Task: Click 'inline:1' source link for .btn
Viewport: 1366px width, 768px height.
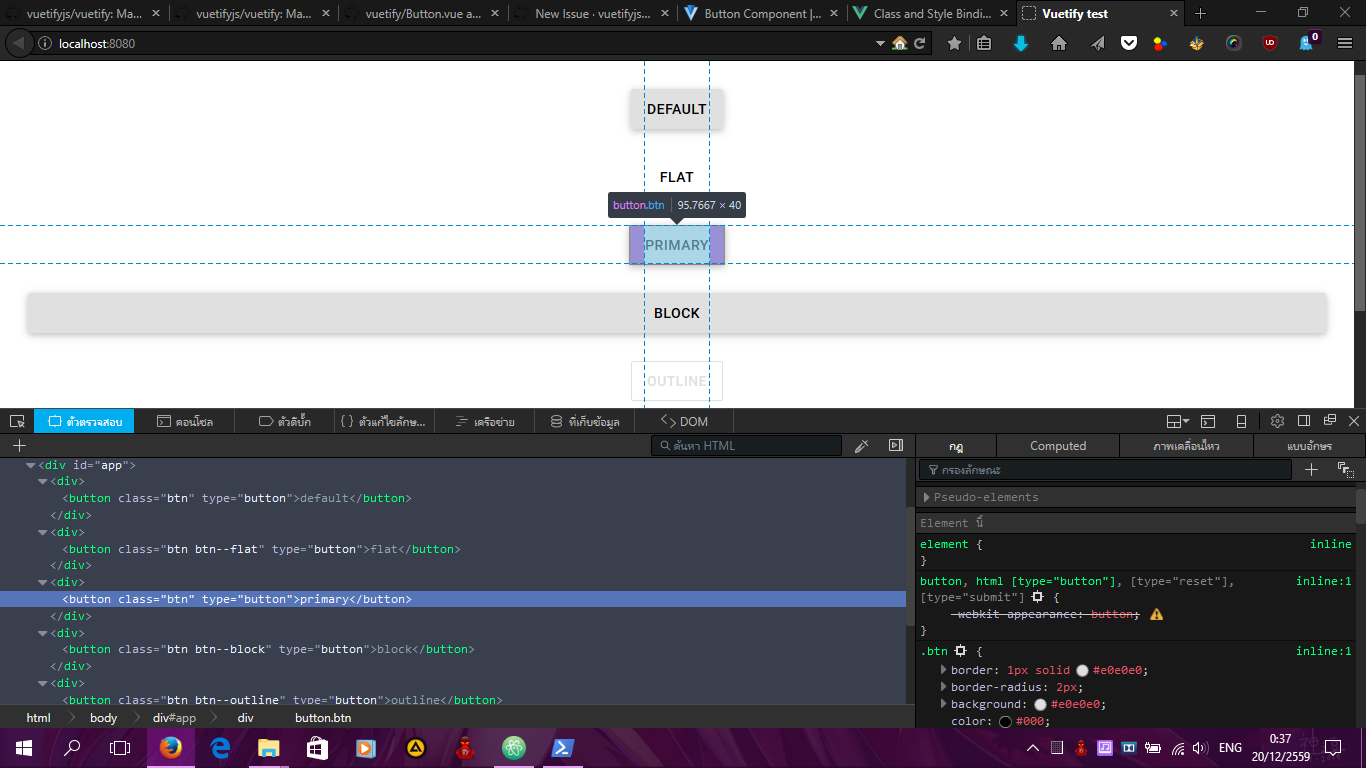Action: click(x=1324, y=651)
